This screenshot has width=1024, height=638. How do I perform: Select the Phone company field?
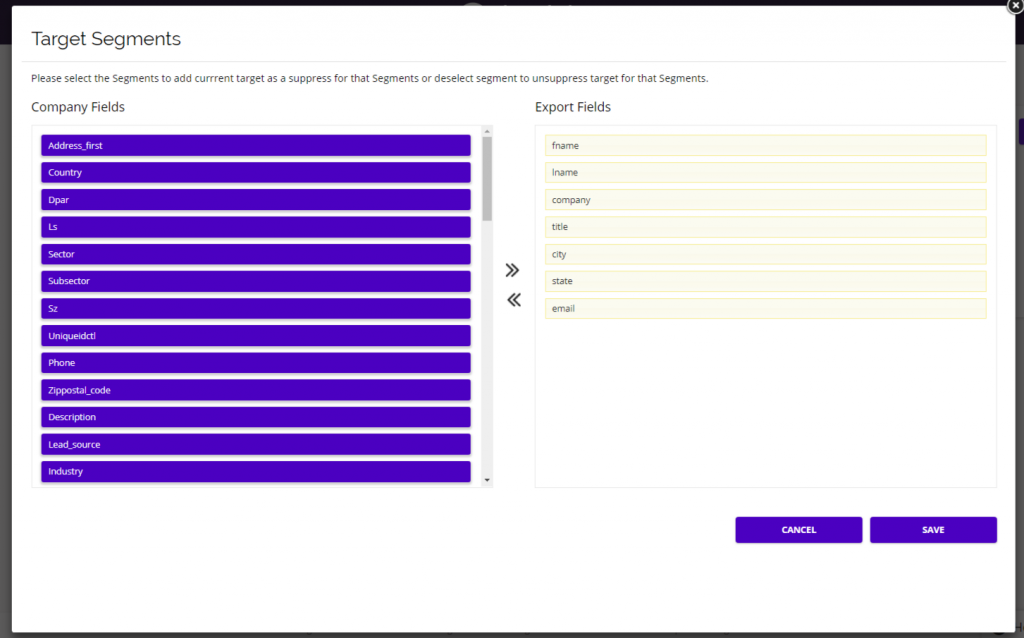pyautogui.click(x=255, y=362)
